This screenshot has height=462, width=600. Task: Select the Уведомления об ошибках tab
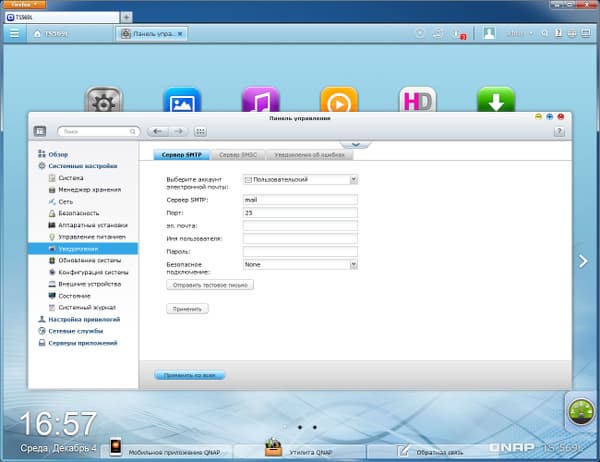tap(309, 155)
